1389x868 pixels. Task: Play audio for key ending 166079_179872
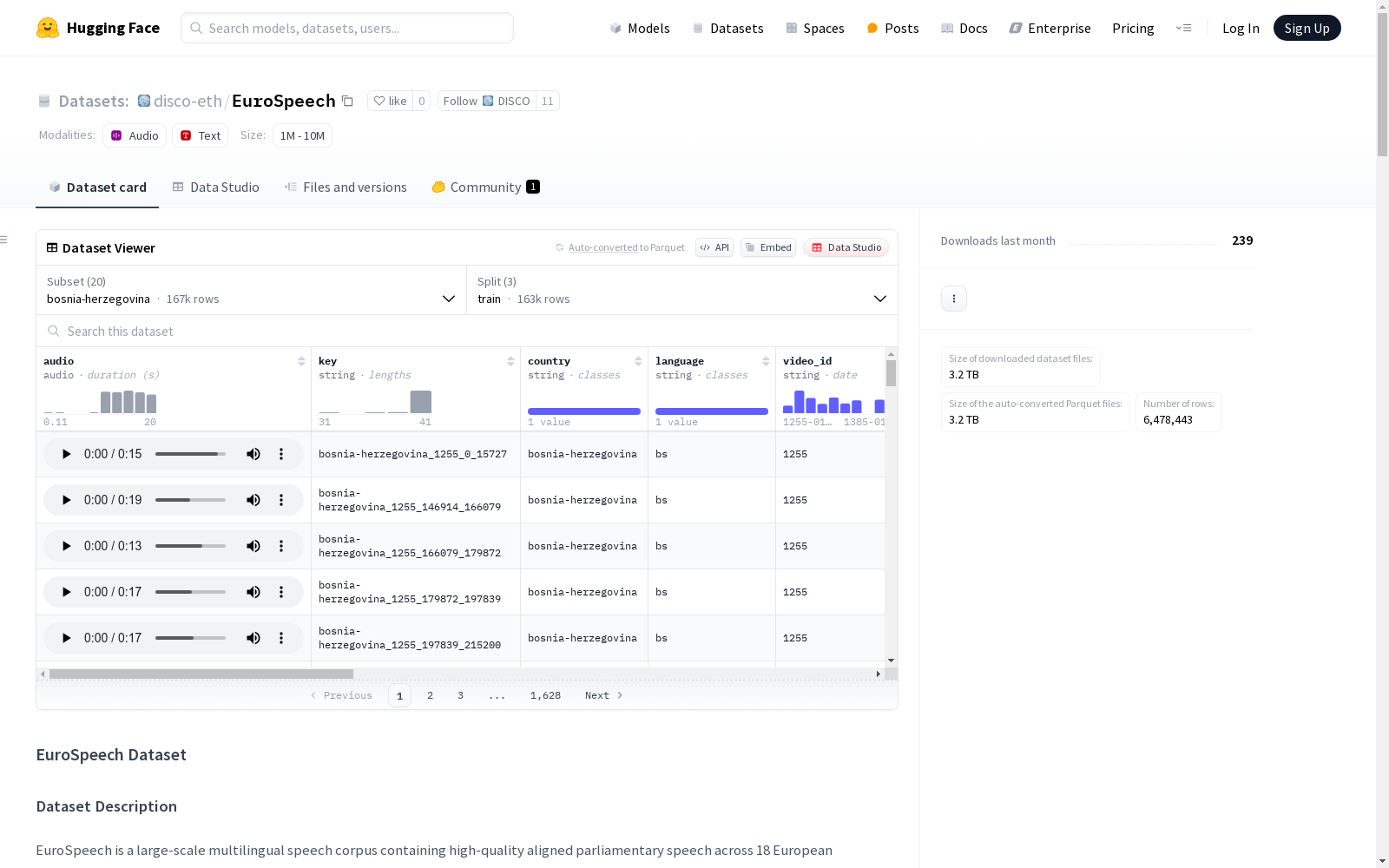click(66, 546)
